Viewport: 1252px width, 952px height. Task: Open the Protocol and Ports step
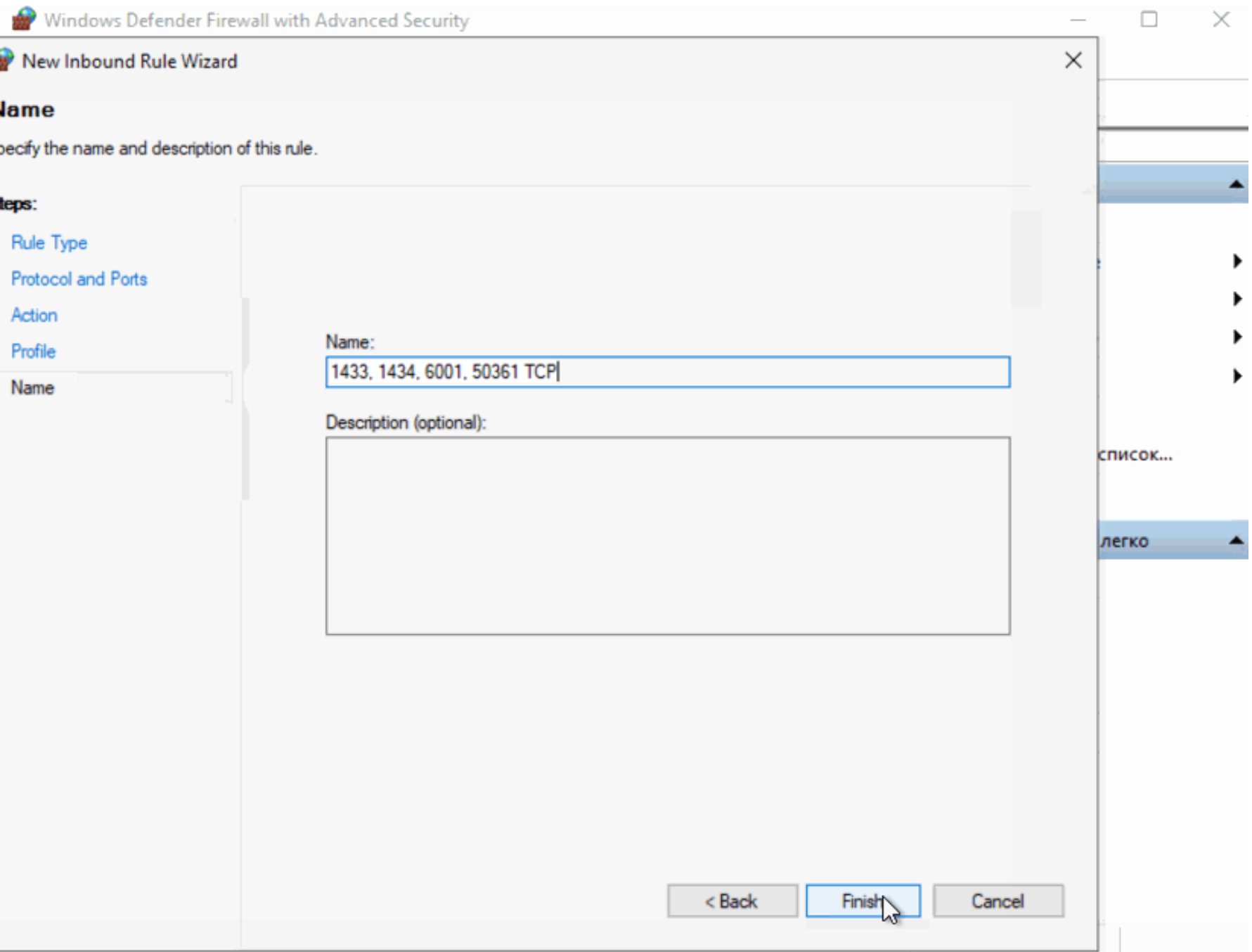79,279
